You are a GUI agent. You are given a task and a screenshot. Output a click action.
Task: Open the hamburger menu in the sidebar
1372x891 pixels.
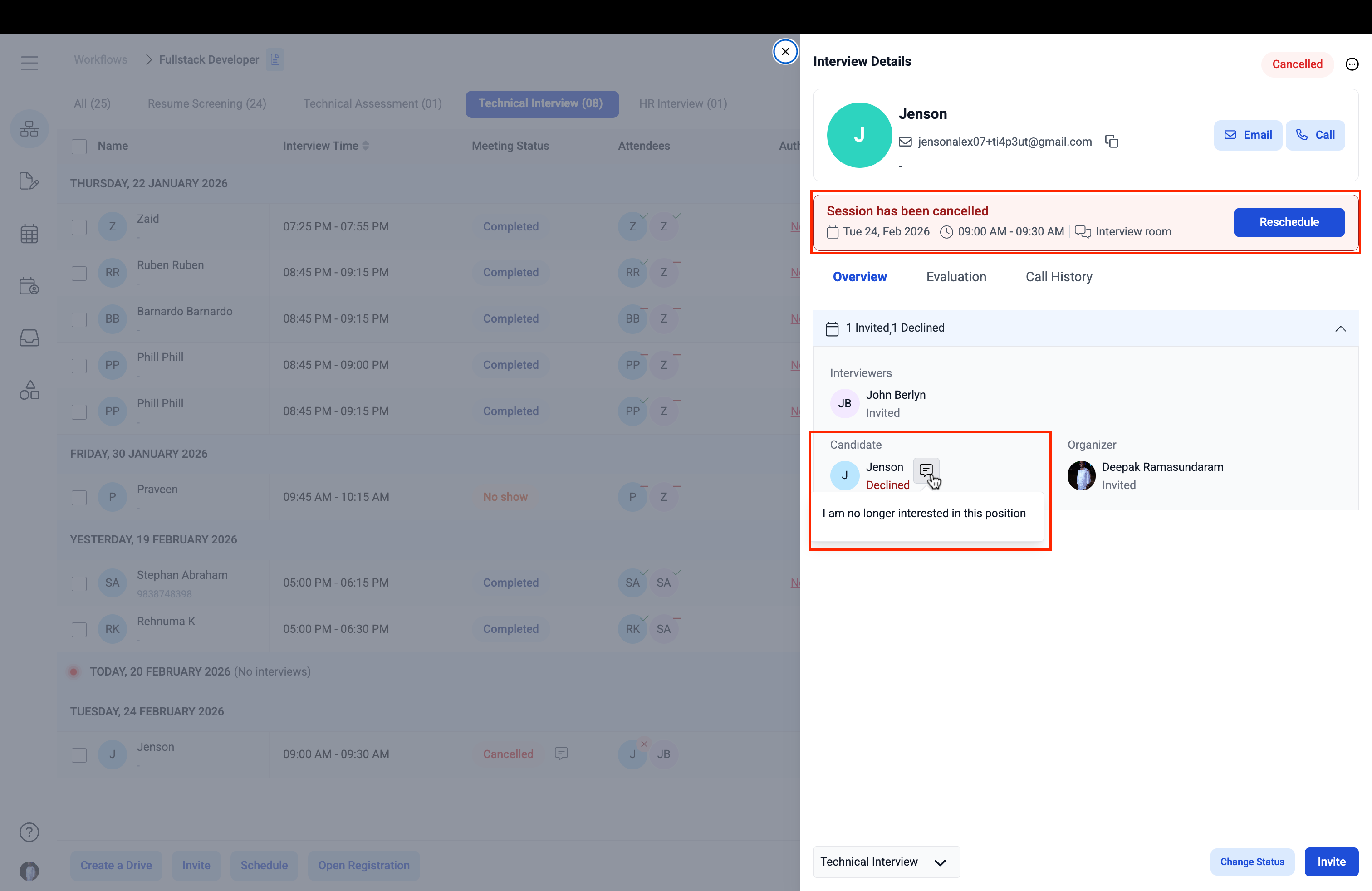tap(29, 63)
